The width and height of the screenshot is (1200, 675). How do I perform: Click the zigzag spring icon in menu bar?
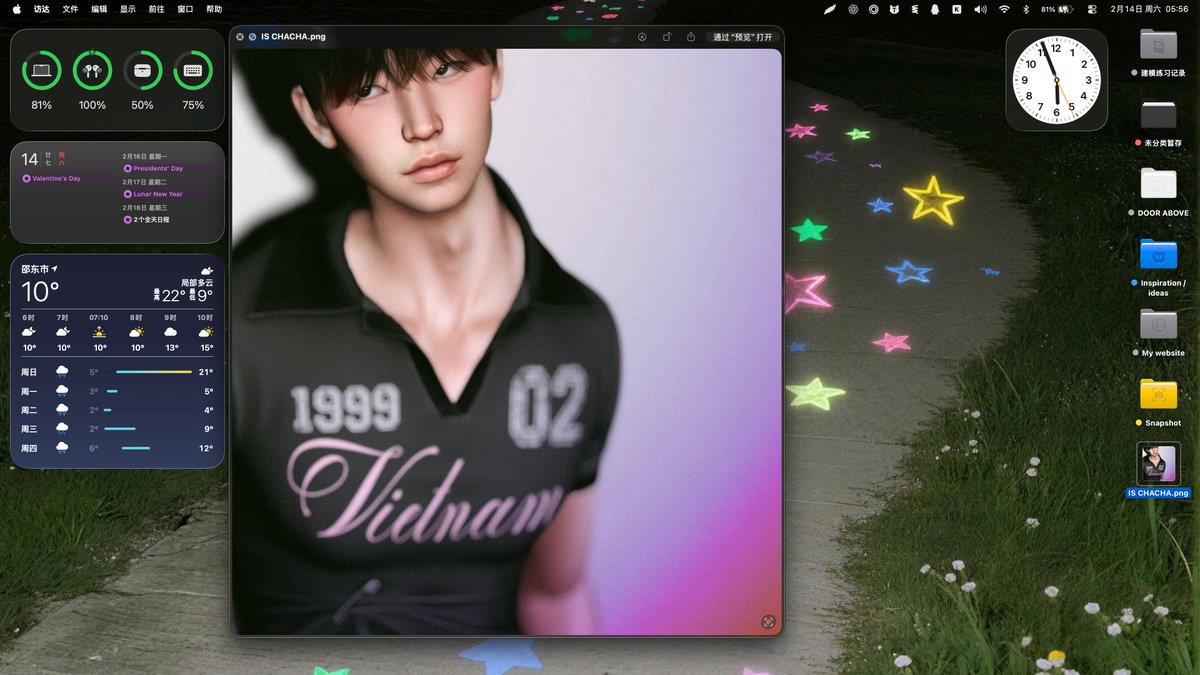point(914,8)
